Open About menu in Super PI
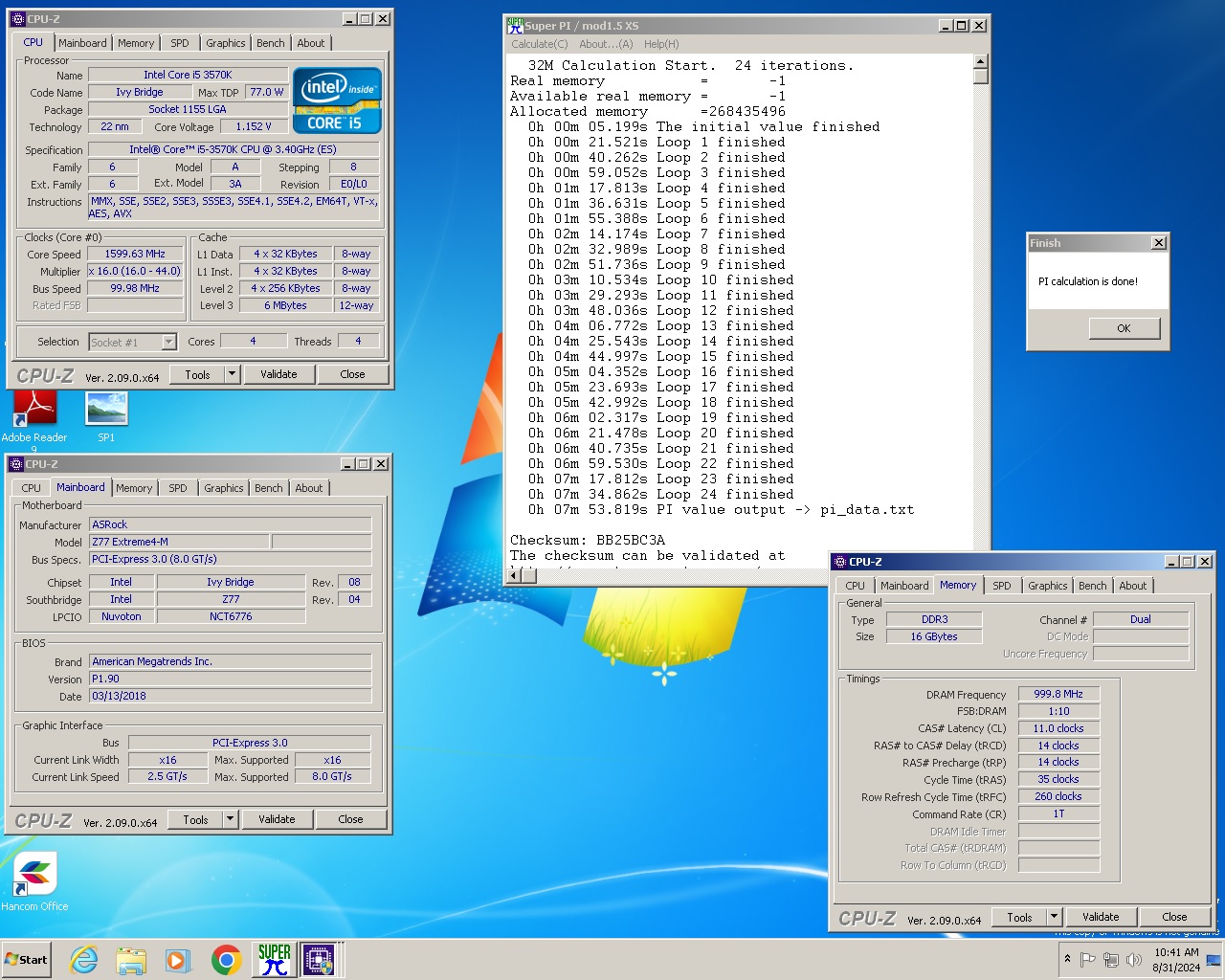1225x980 pixels. [x=606, y=44]
